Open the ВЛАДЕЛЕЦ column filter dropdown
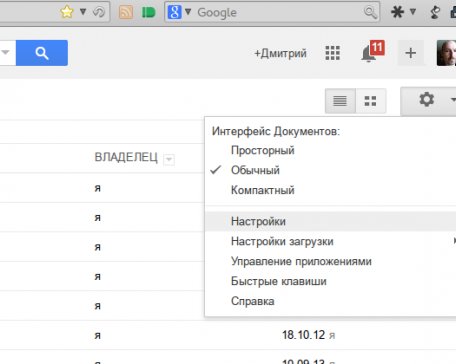This screenshot has height=364, width=456. point(169,160)
